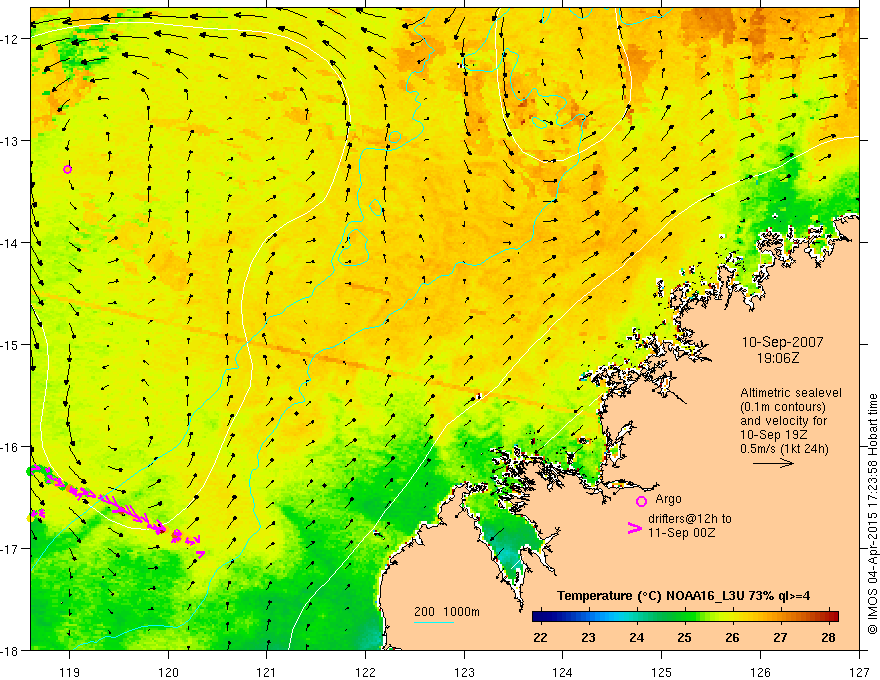Click longitude axis label 125

pyautogui.click(x=662, y=672)
